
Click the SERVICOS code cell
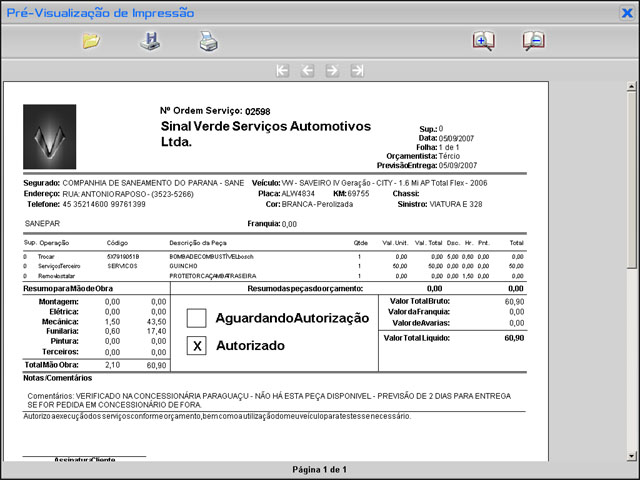[122, 266]
